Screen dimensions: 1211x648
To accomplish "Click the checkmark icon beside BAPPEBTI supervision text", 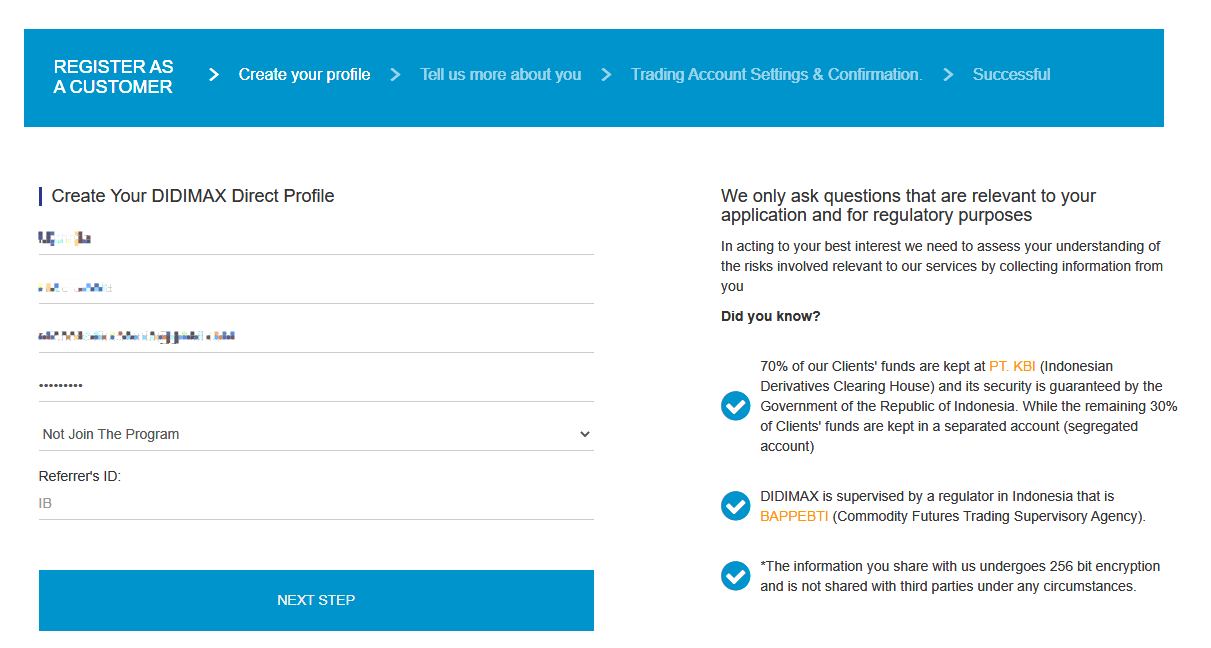I will click(x=735, y=506).
